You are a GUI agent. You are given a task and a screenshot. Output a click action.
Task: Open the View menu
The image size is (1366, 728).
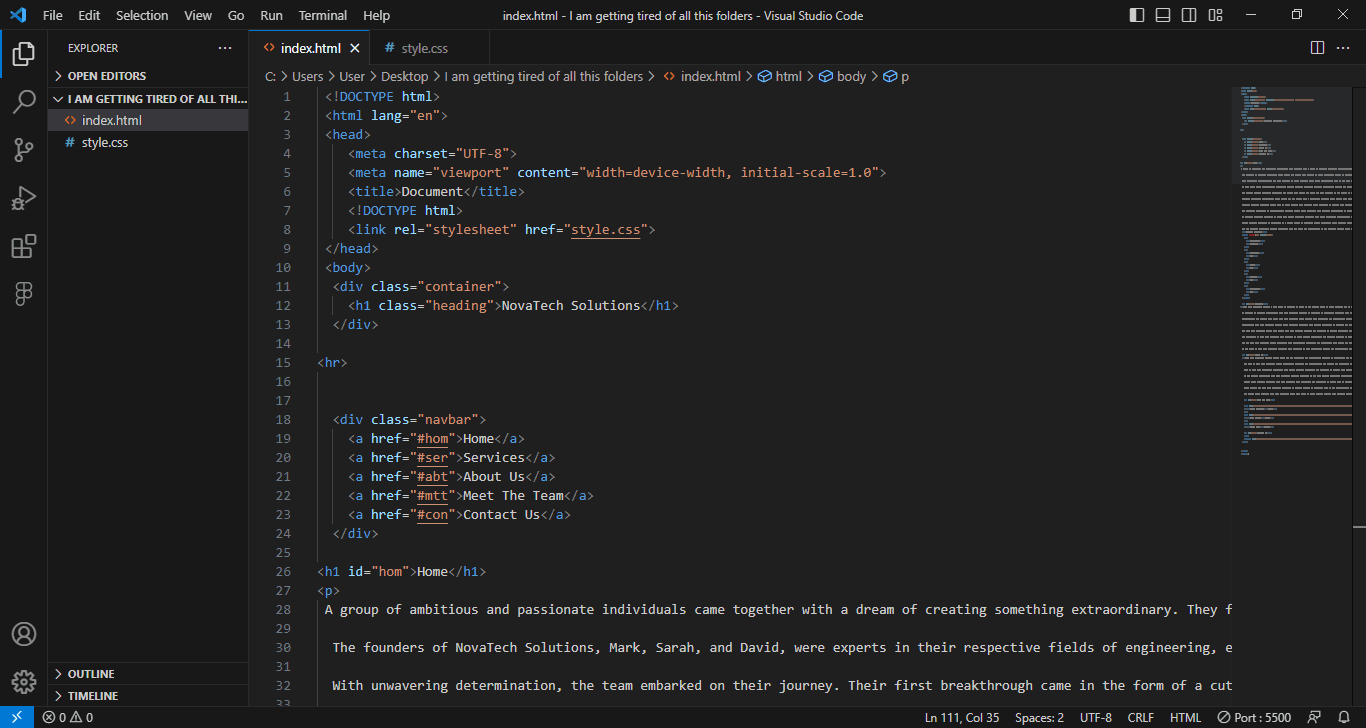tap(198, 15)
